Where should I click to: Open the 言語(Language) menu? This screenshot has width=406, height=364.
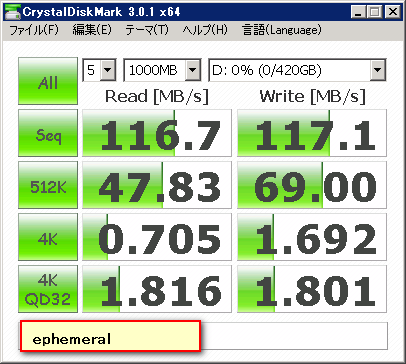[x=282, y=30]
